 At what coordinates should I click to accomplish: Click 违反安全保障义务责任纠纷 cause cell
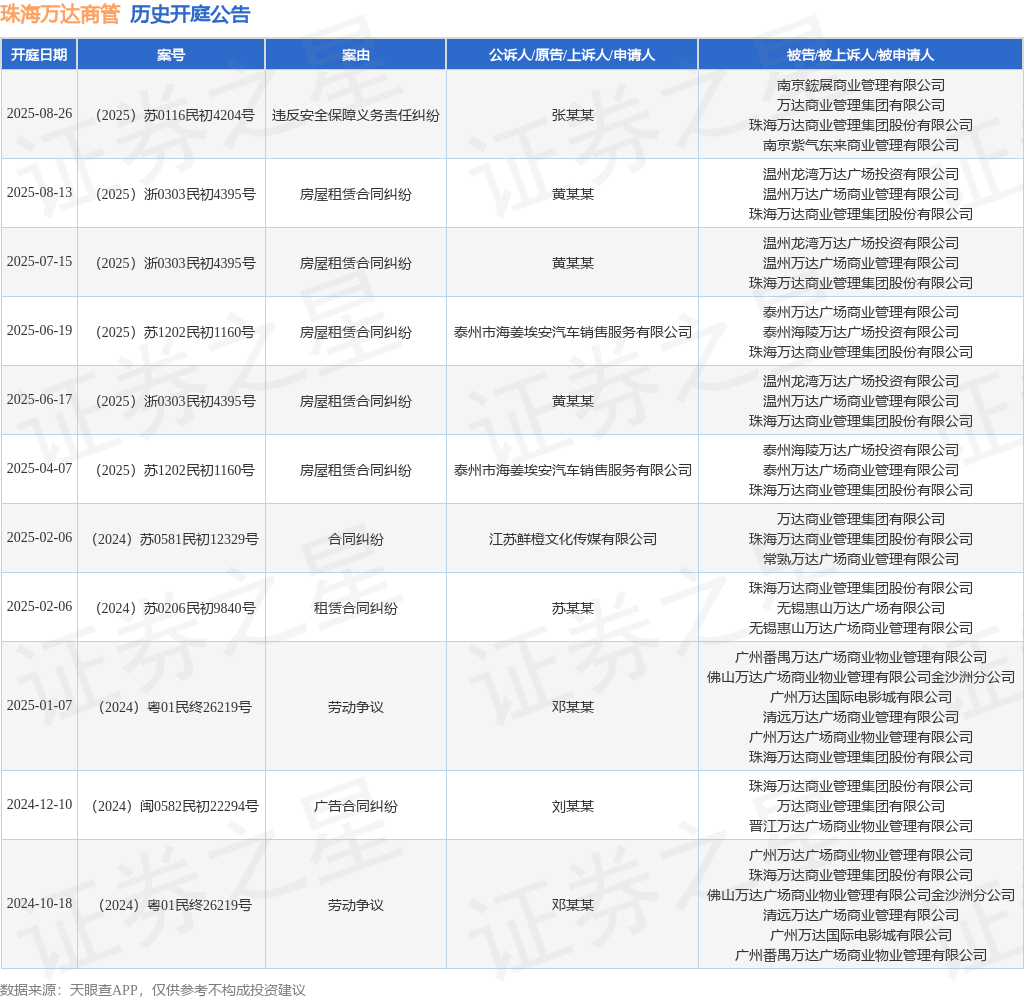point(356,116)
